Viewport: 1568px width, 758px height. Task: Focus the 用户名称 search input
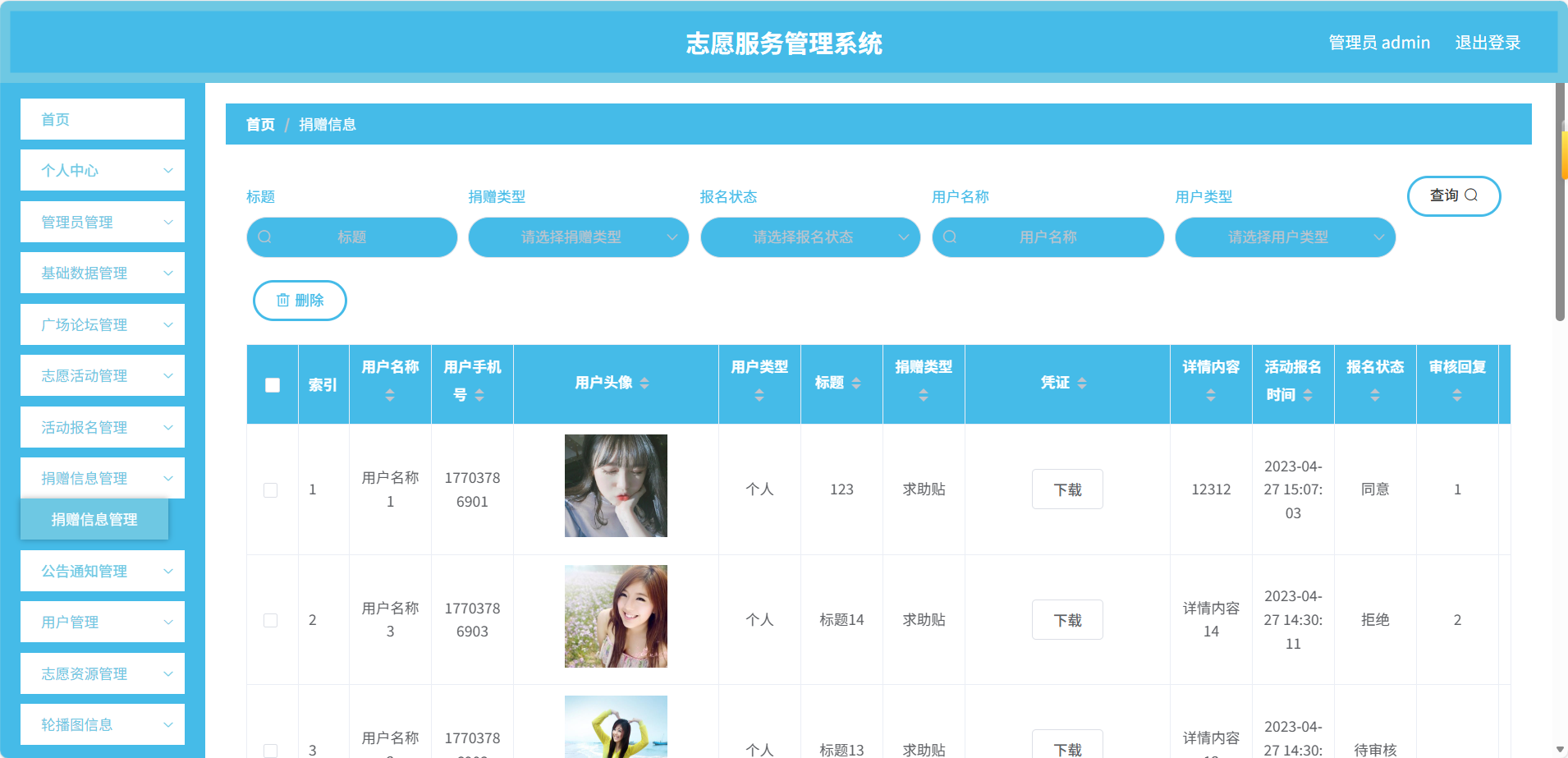(x=1048, y=237)
